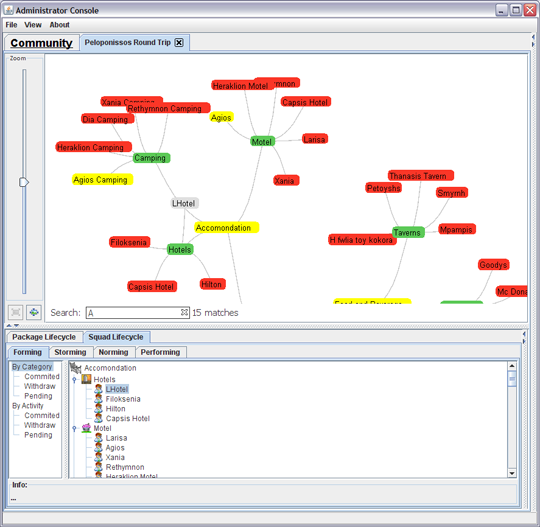Image resolution: width=540 pixels, height=527 pixels.
Task: Click the Motel category icon in the tree
Action: pos(86,428)
